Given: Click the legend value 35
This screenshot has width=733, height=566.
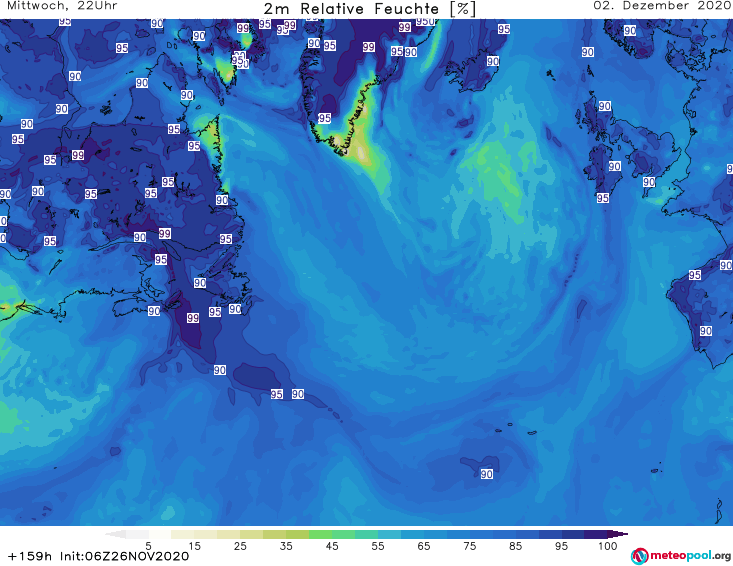Looking at the screenshot, I should tap(286, 546).
